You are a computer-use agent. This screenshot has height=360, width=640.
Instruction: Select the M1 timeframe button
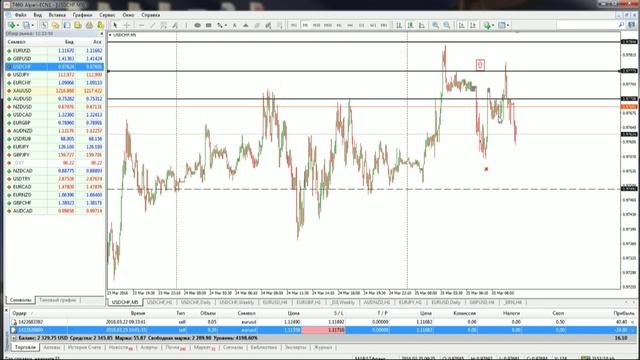[294, 25]
